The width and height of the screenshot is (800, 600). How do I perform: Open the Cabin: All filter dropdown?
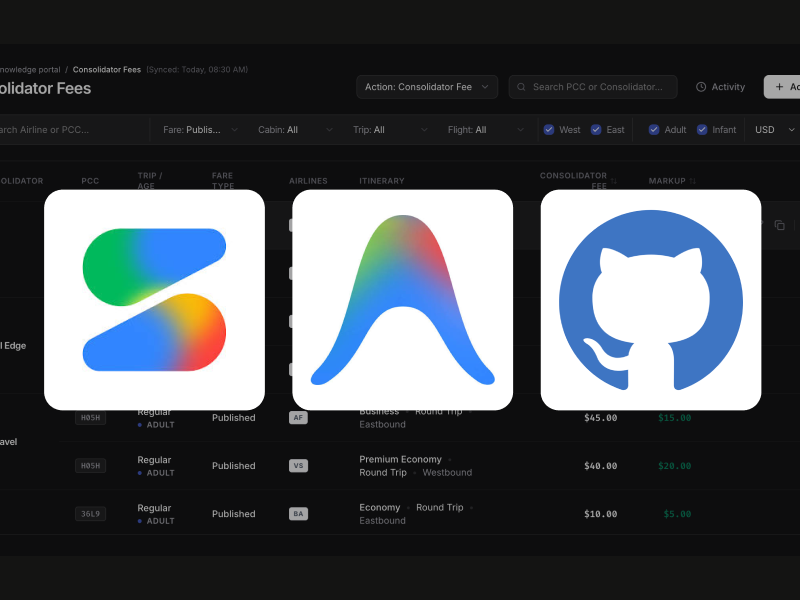295,130
